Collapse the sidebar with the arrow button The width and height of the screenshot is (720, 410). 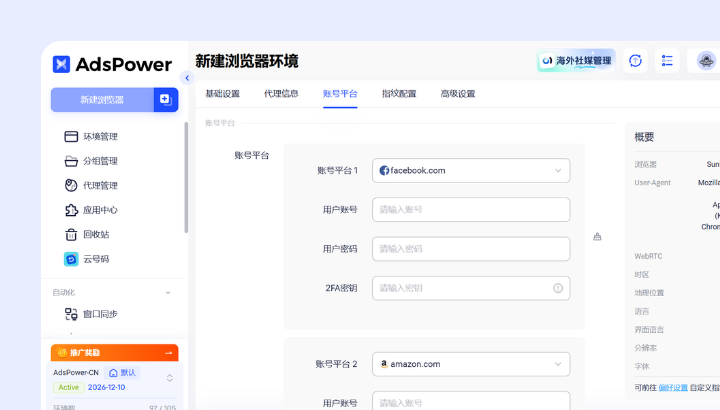click(187, 78)
